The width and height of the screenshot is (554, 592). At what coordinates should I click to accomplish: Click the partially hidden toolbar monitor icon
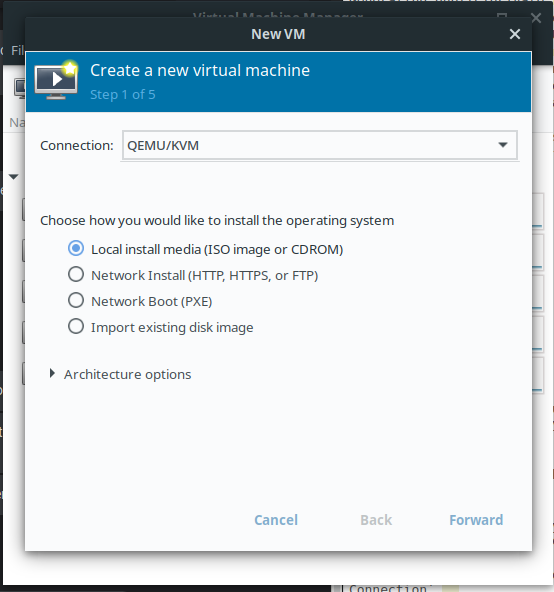pos(20,88)
